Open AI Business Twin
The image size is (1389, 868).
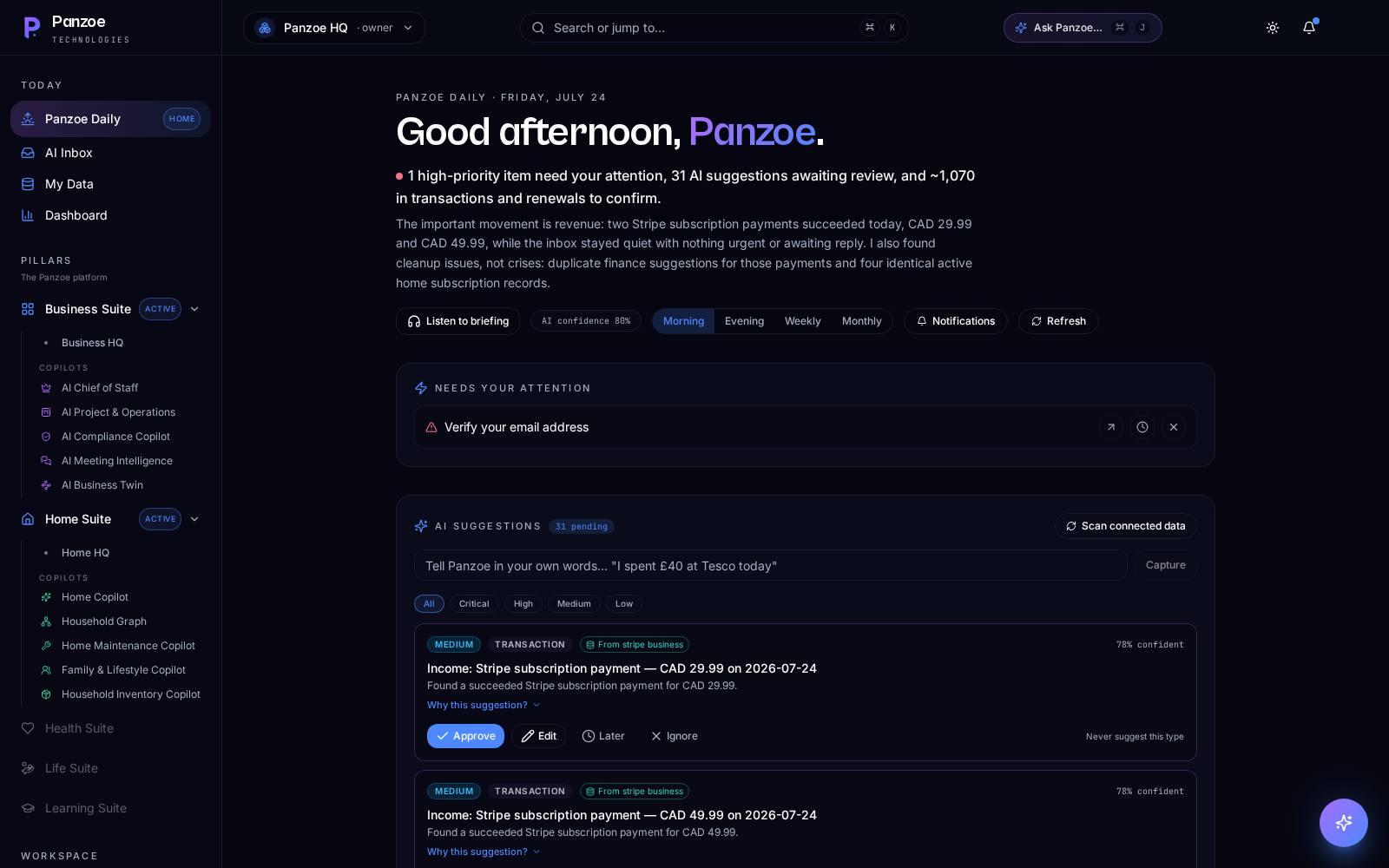(x=120, y=485)
